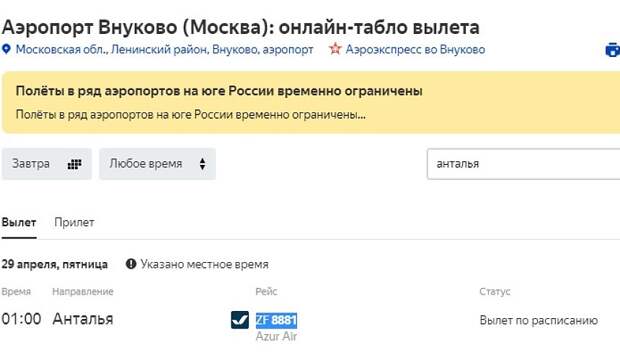The width and height of the screenshot is (620, 360).
Task: Open the Аэроэкспресс во Внуково link
Action: [x=415, y=49]
